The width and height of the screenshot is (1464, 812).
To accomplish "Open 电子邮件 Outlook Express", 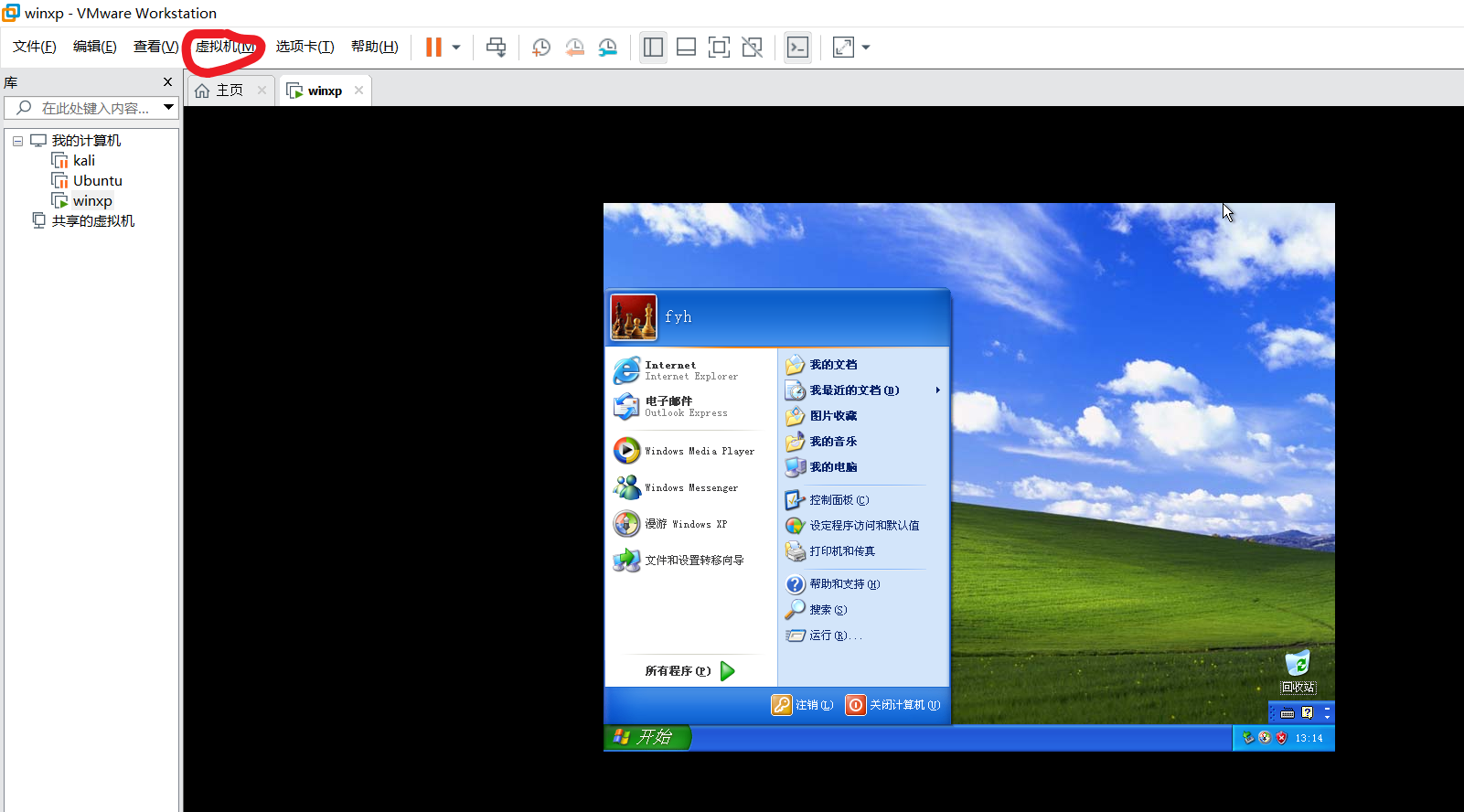I will click(690, 407).
